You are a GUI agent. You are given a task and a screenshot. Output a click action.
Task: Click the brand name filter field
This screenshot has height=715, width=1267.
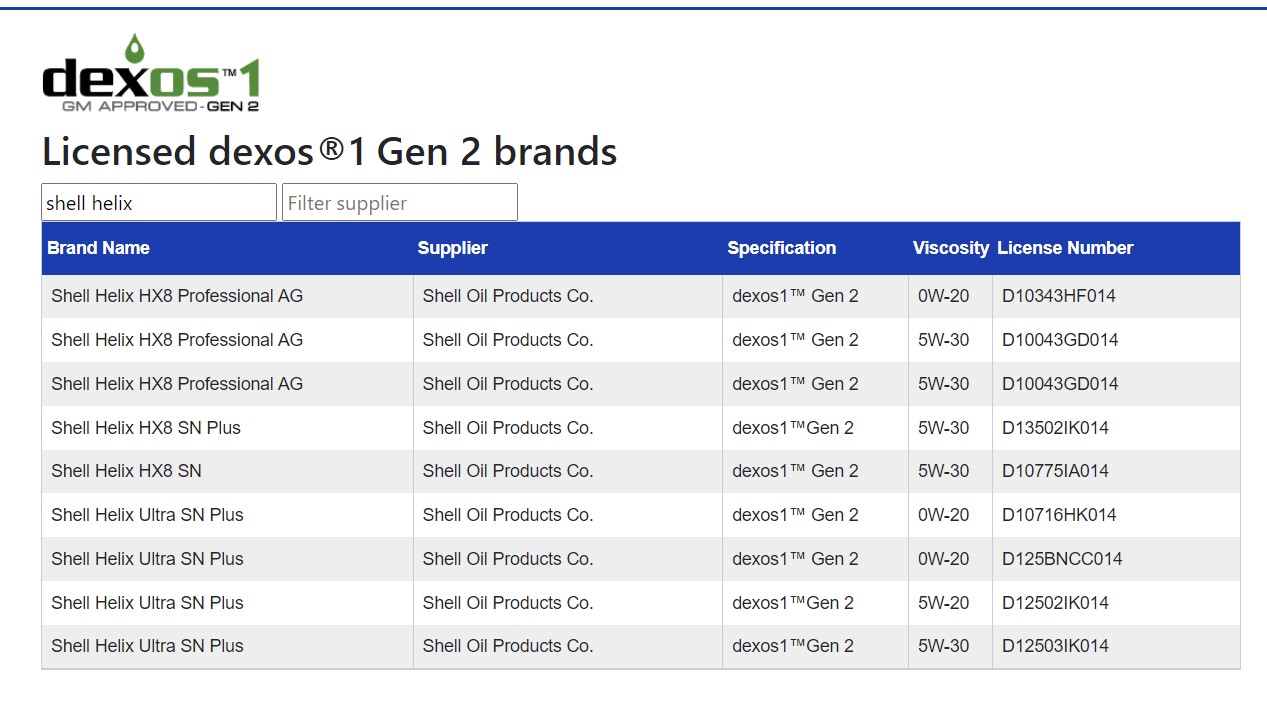pyautogui.click(x=158, y=203)
